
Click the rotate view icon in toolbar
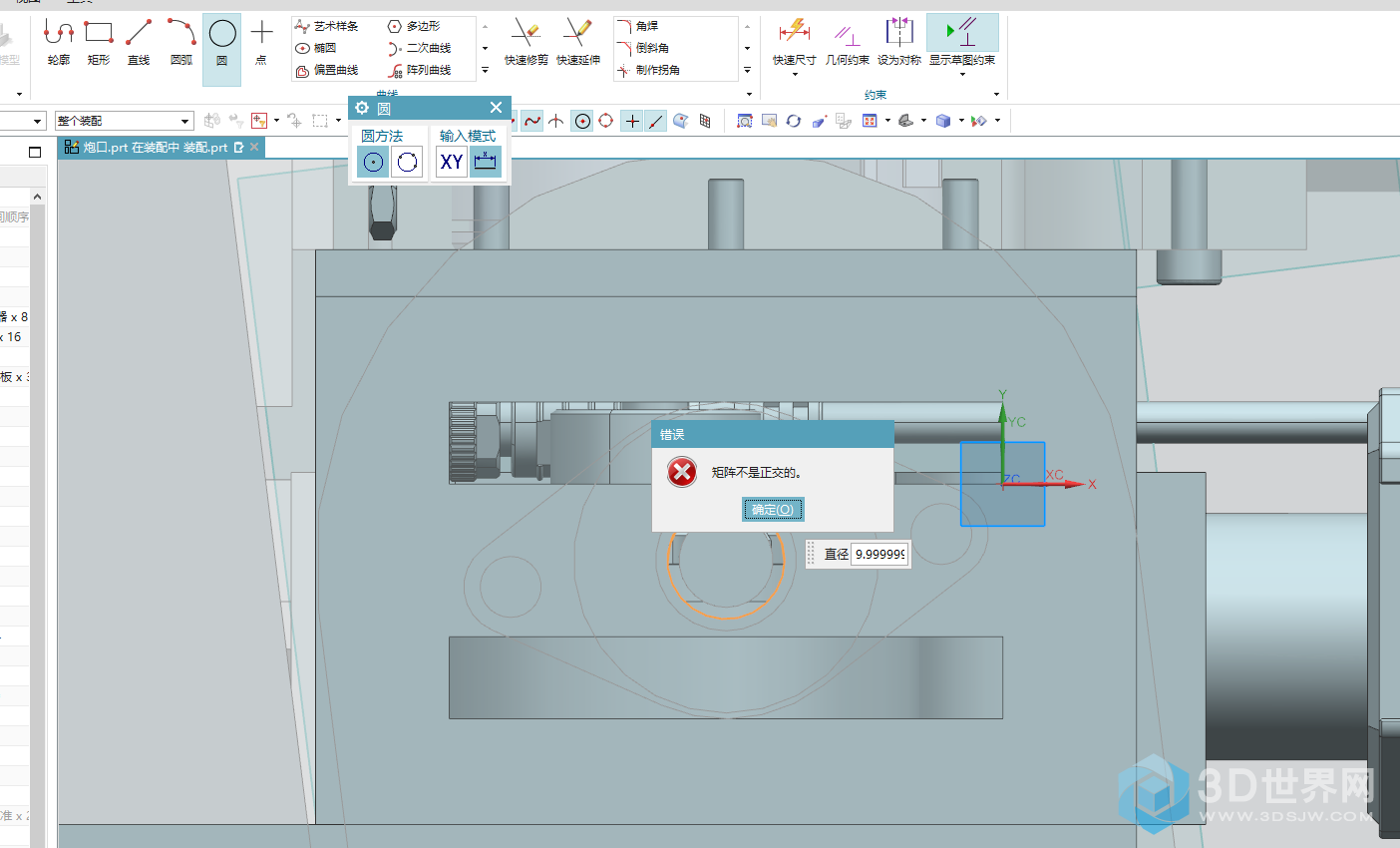tap(794, 121)
